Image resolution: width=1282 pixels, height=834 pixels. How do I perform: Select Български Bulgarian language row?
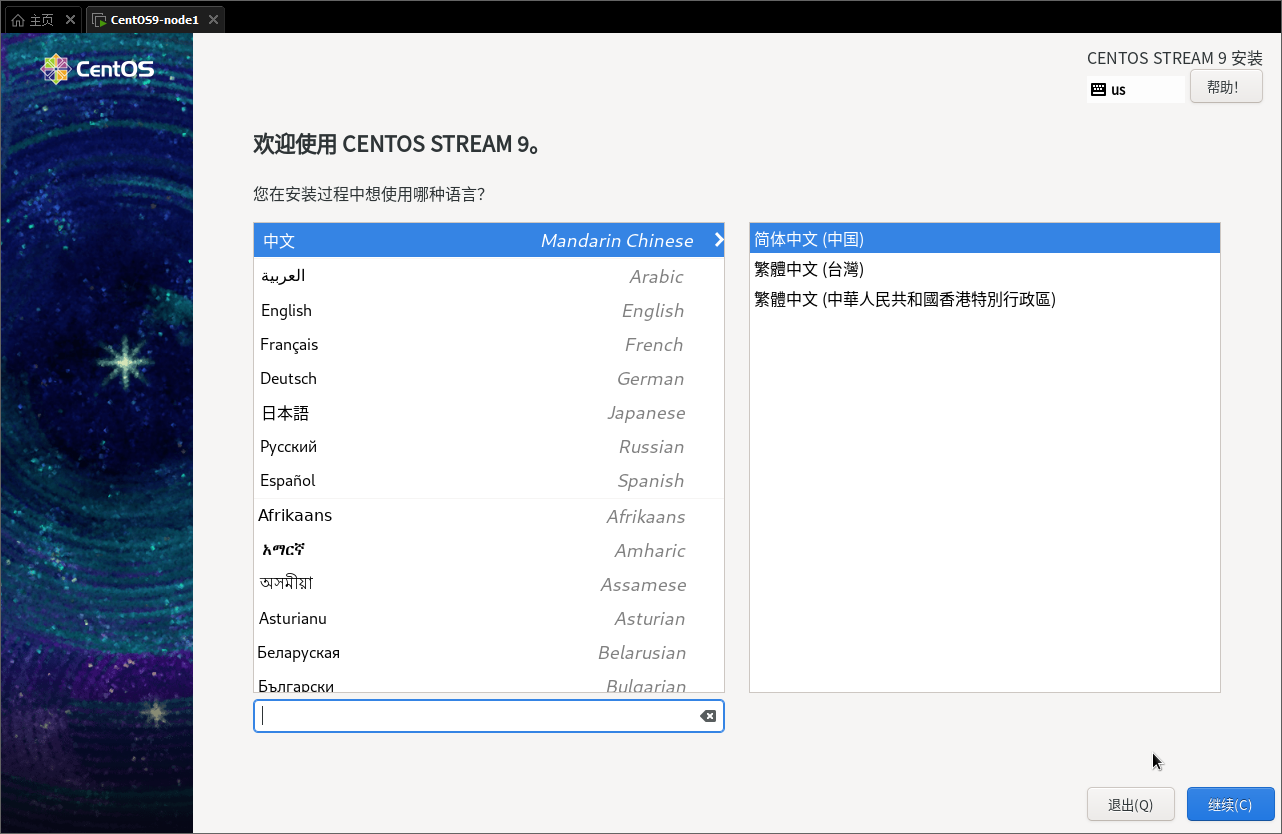click(489, 681)
